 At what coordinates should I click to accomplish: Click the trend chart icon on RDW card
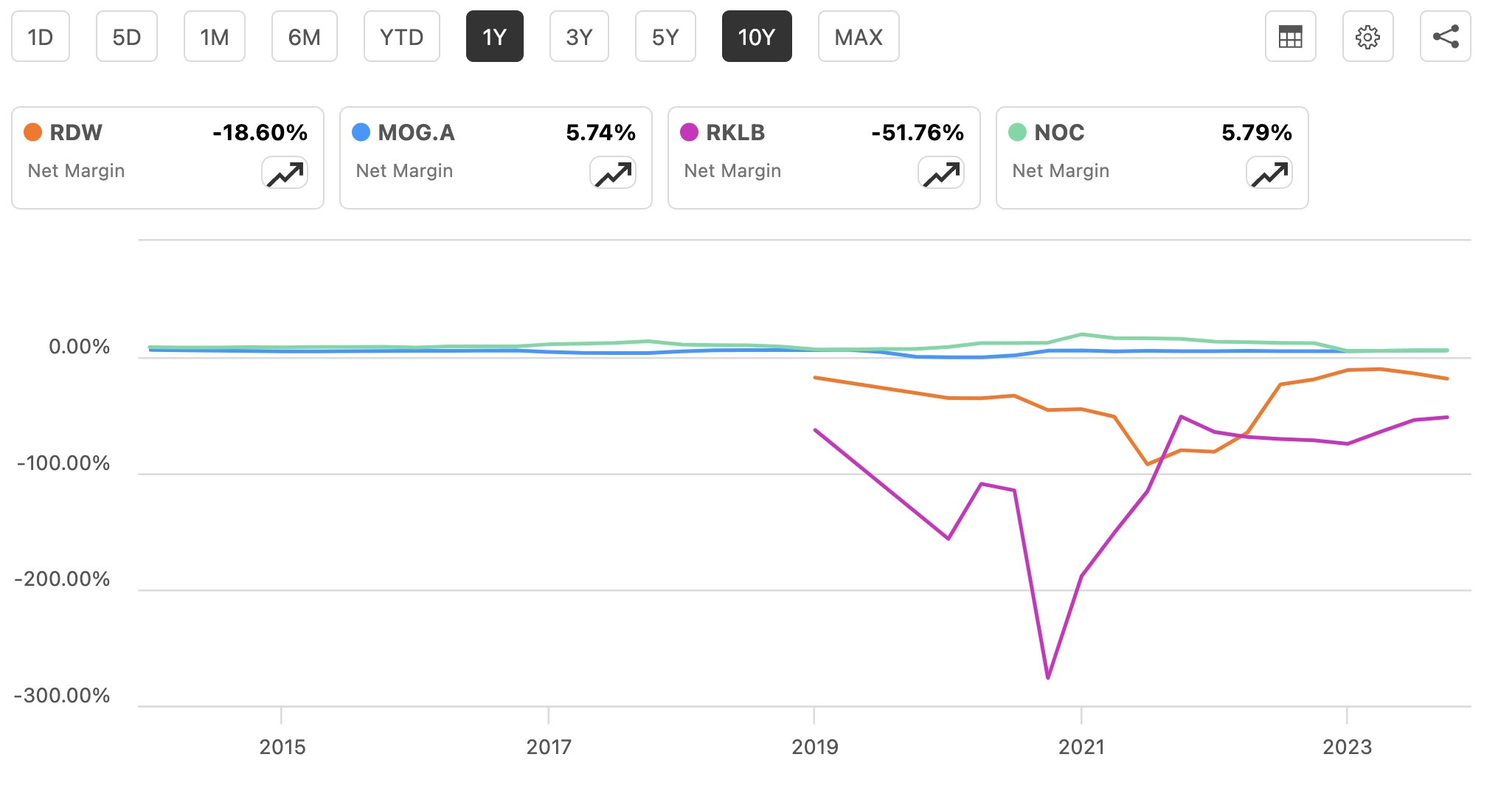[x=285, y=172]
